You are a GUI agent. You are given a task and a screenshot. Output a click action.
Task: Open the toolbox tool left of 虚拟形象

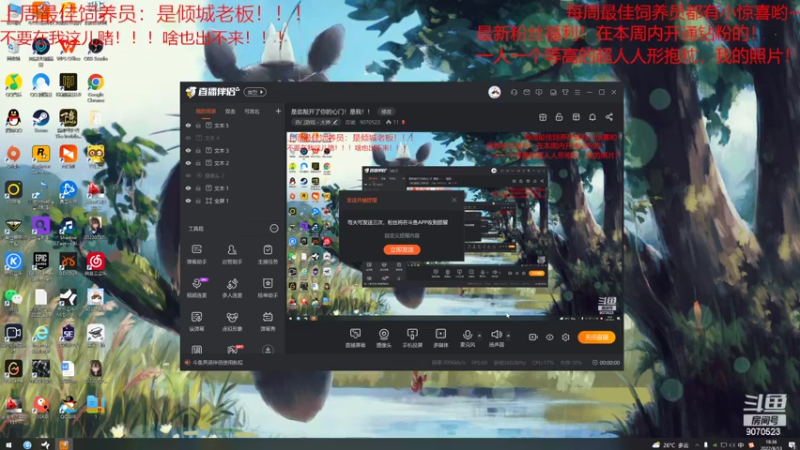tap(196, 321)
